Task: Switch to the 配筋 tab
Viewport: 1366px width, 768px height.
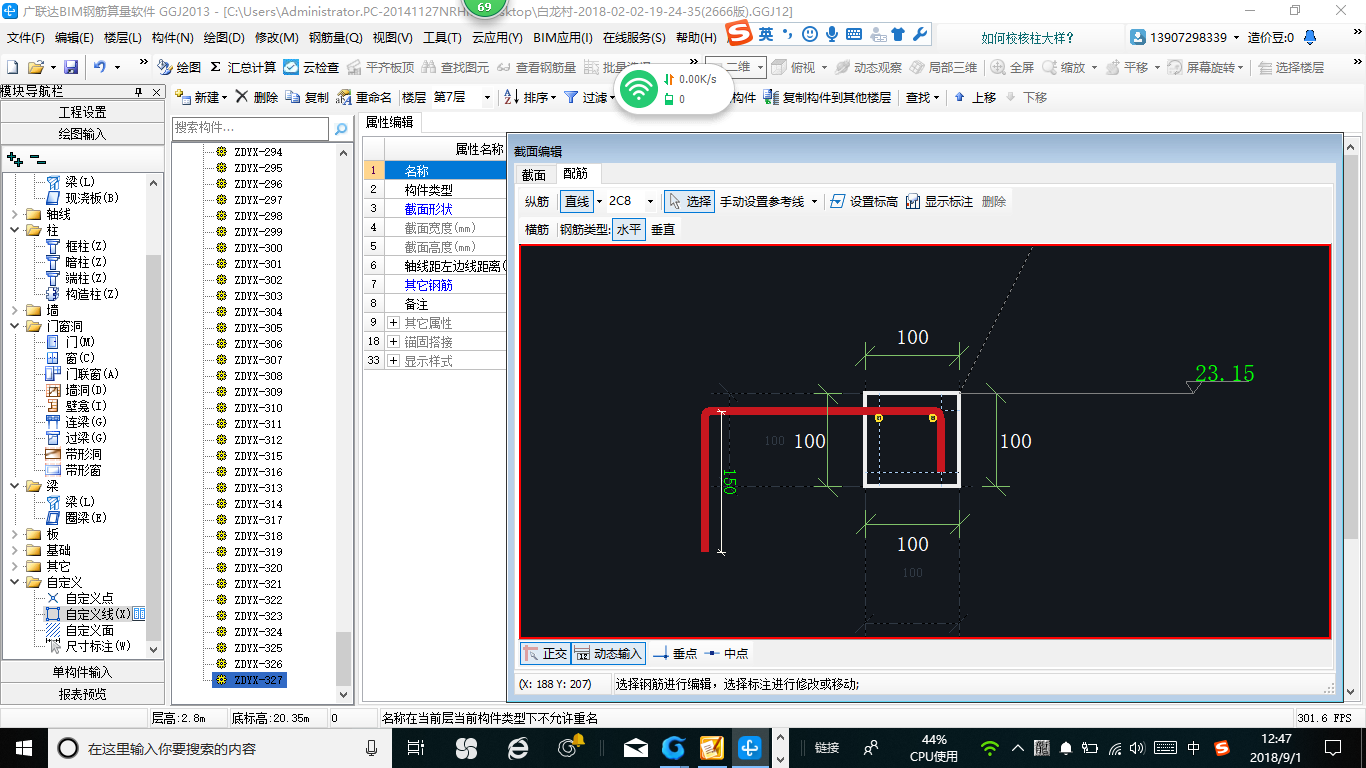Action: tap(576, 174)
